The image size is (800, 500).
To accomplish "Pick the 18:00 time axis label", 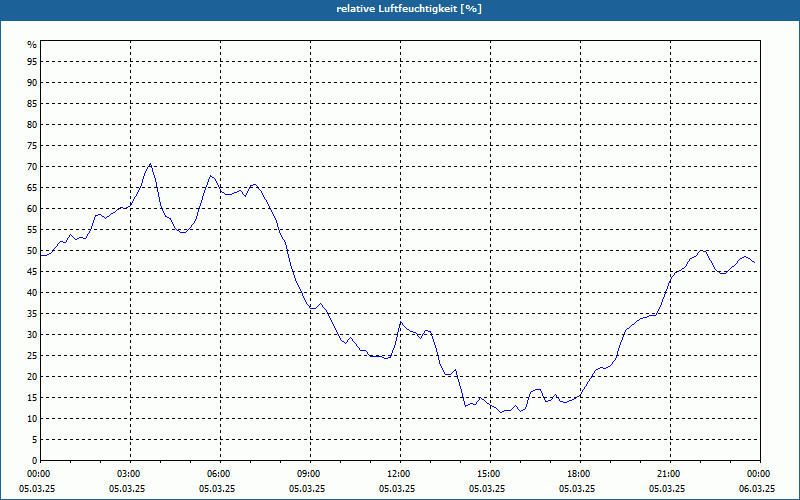I will (x=578, y=474).
